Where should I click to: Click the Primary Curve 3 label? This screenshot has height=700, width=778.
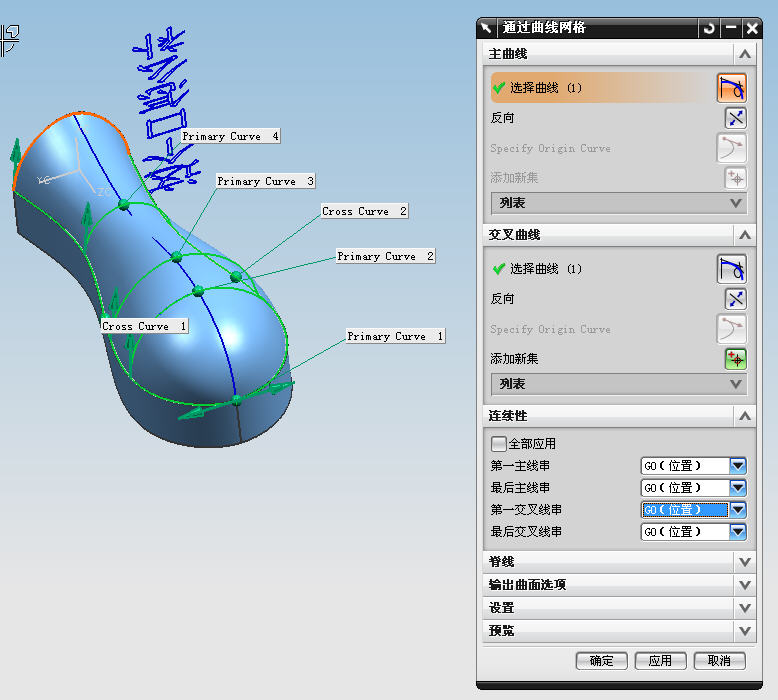point(266,181)
